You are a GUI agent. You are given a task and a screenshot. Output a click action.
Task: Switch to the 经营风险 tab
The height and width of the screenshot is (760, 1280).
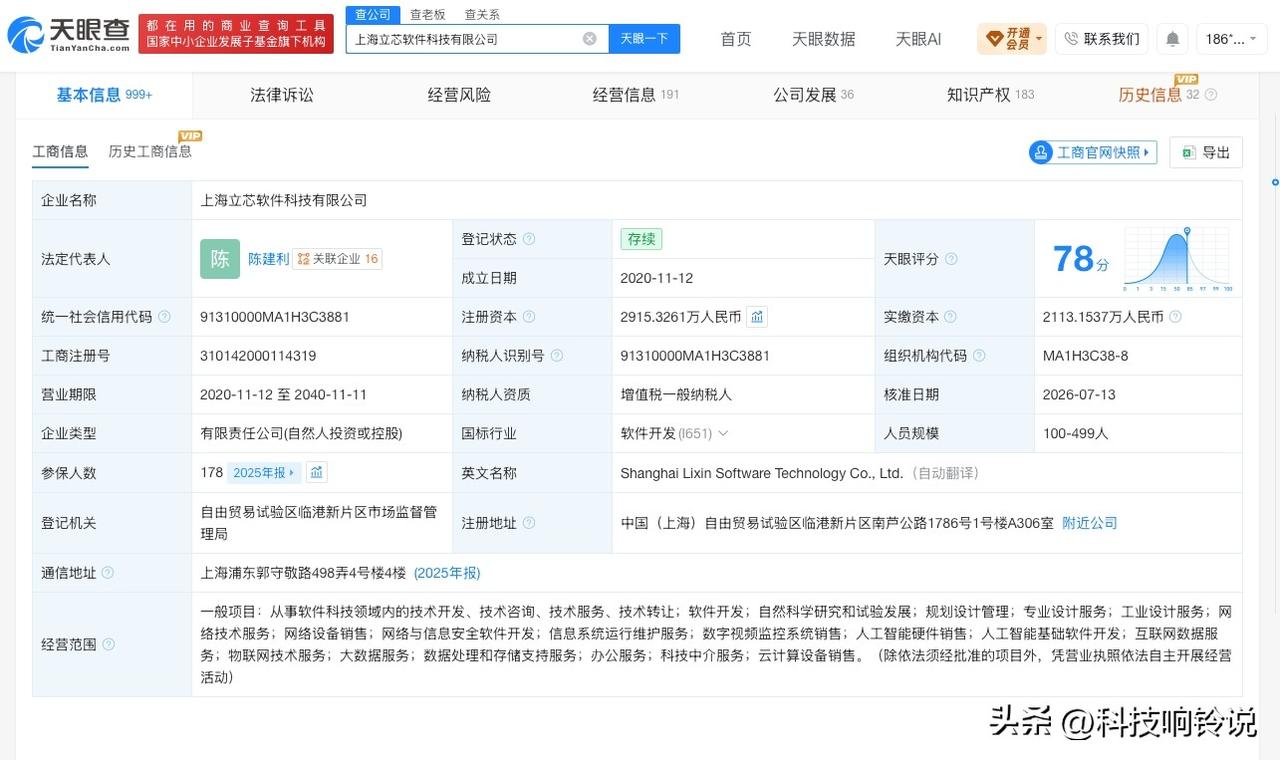[x=459, y=95]
